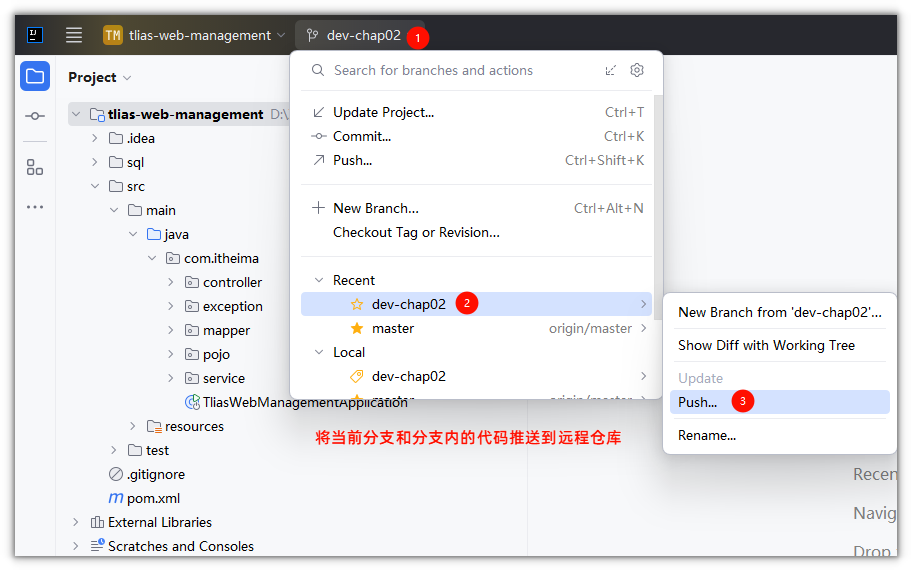This screenshot has width=912, height=571.
Task: Click the .gitignore file icon
Action: tap(116, 474)
